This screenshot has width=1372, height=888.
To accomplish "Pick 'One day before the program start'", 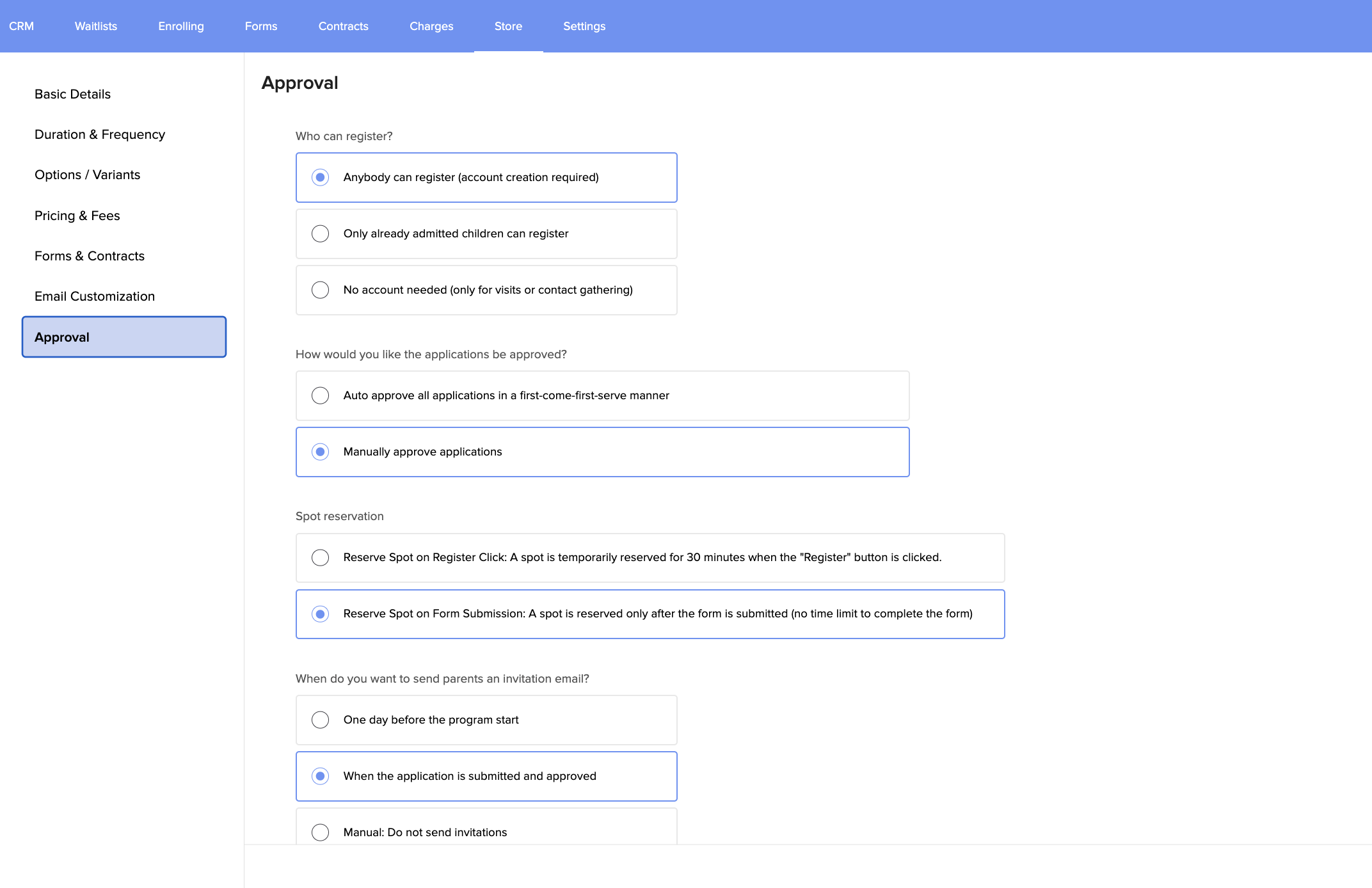I will click(x=321, y=720).
